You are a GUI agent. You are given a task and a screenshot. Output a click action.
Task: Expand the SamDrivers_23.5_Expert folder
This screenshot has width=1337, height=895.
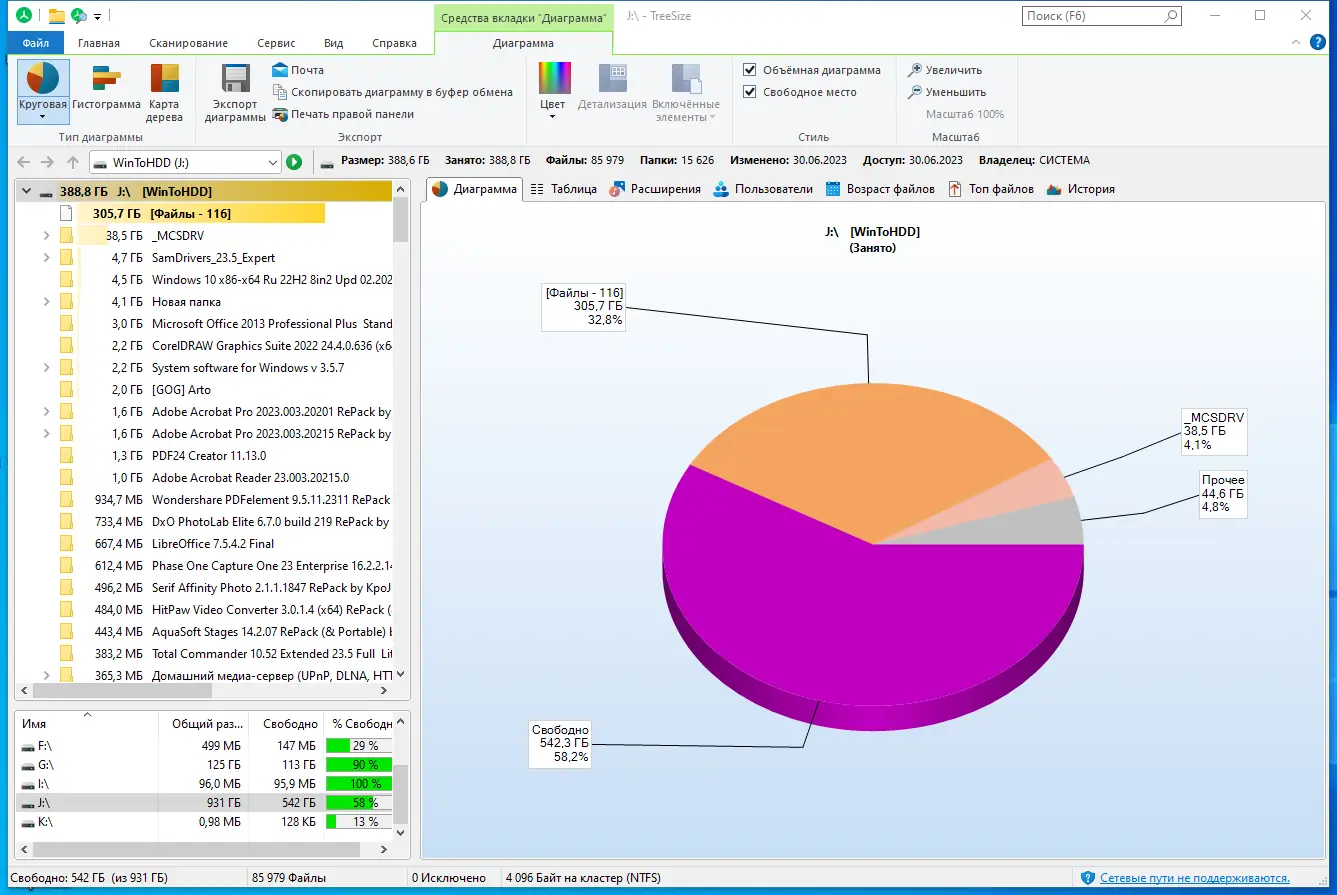46,257
